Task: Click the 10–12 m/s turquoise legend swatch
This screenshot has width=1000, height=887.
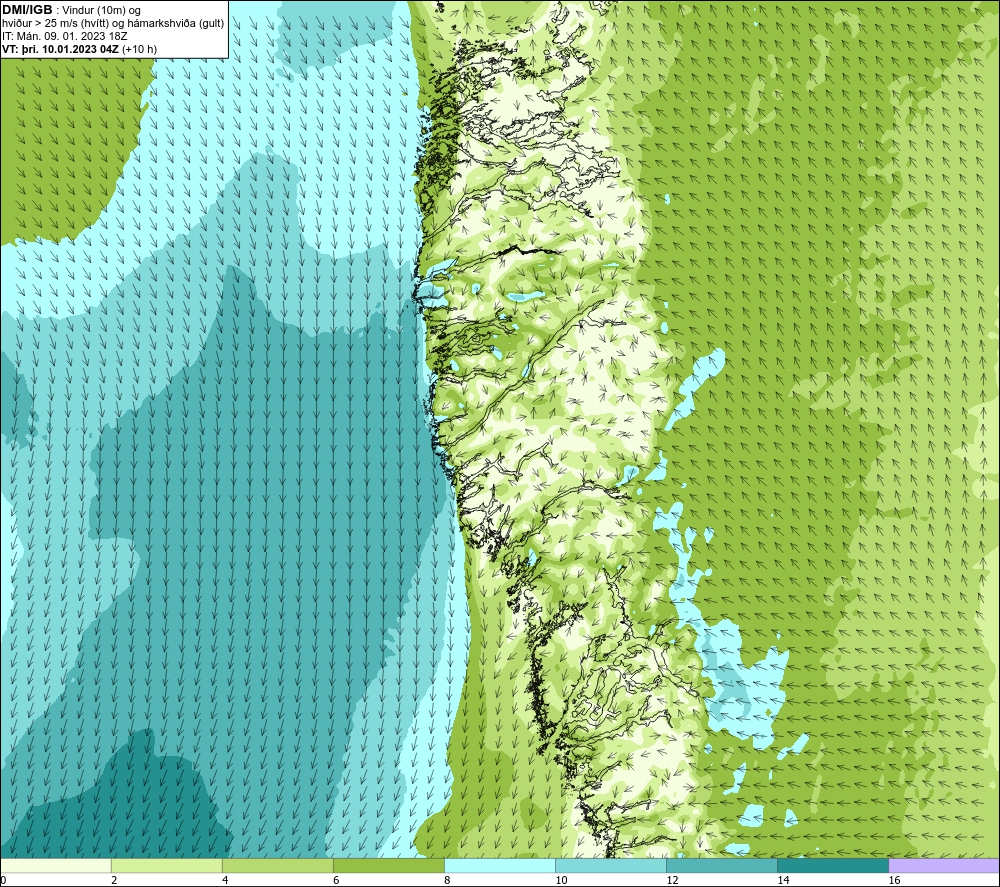Action: (x=611, y=865)
